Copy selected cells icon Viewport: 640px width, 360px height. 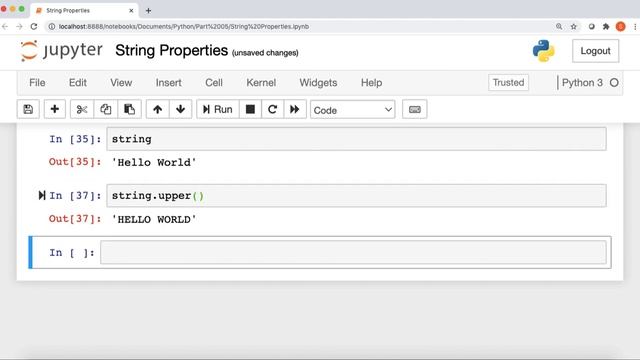click(106, 109)
